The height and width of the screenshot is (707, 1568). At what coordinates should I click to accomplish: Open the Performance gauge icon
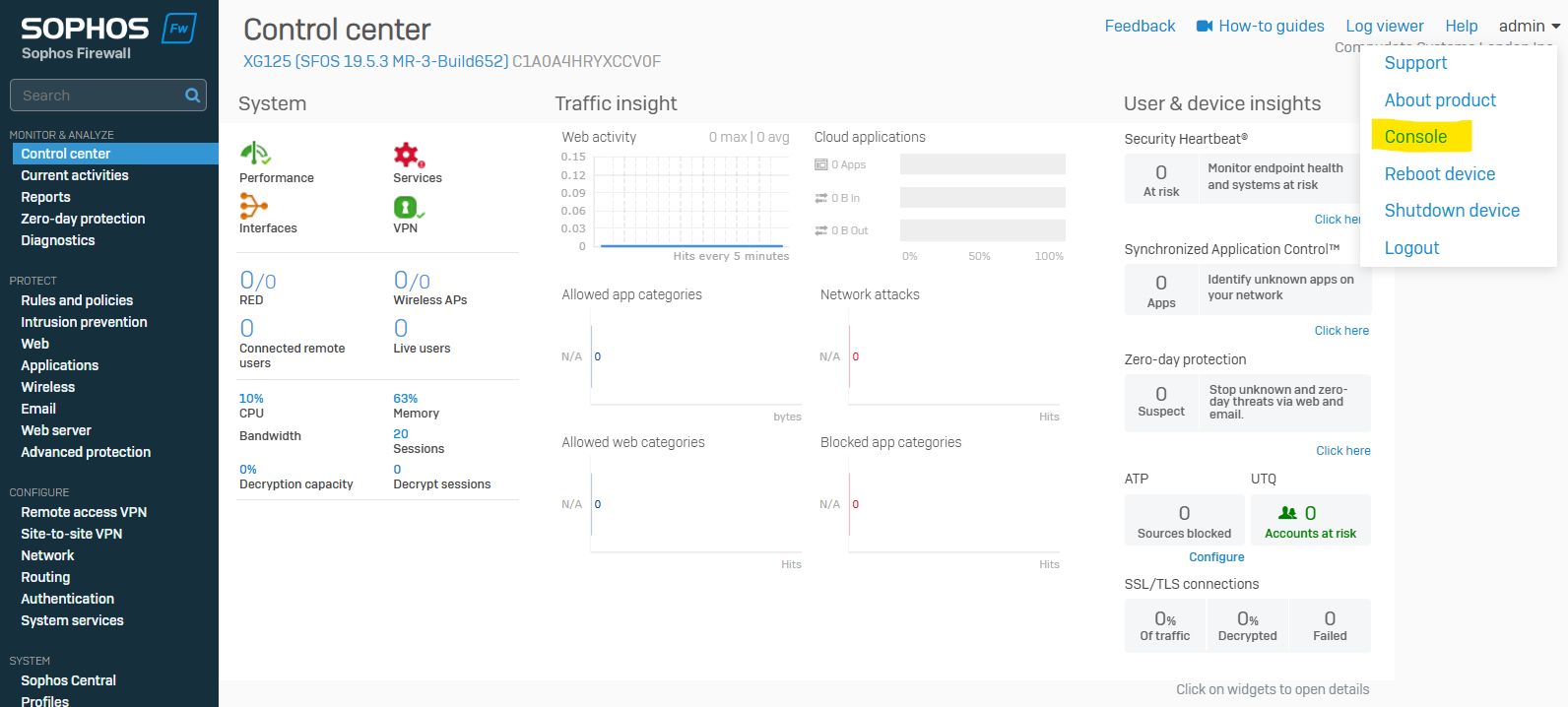point(255,154)
